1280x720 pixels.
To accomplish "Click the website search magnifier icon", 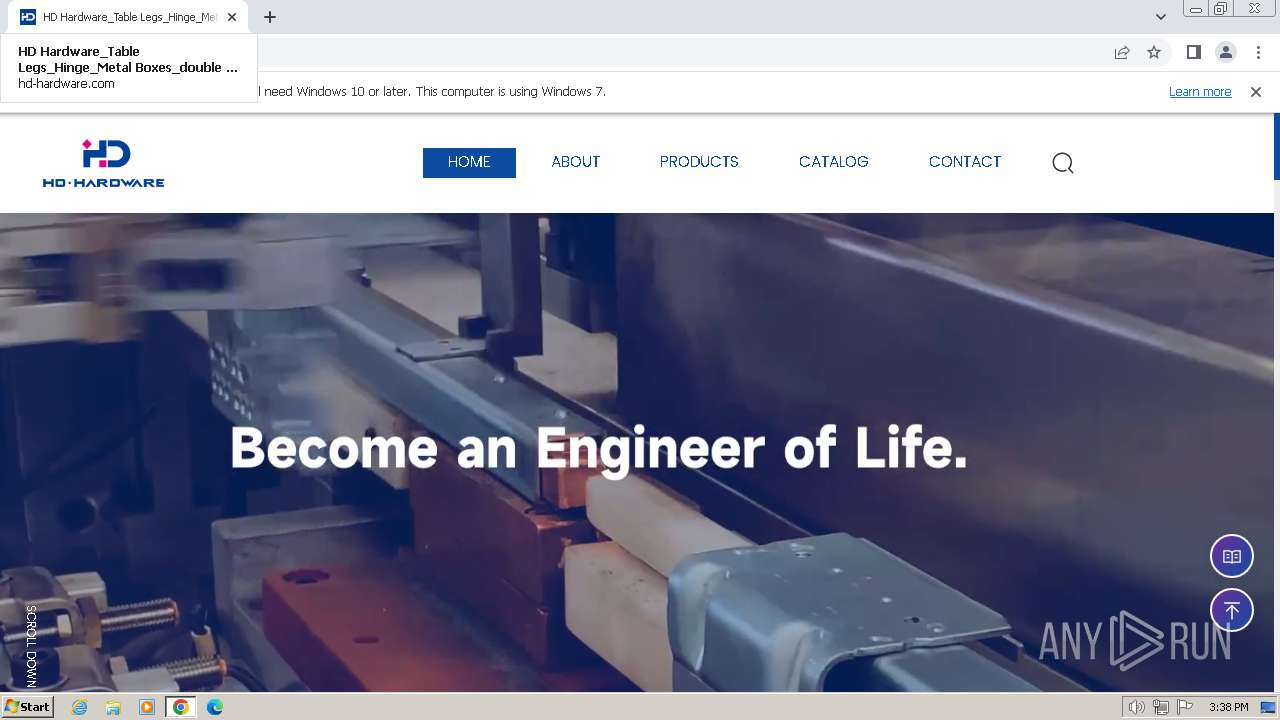I will pyautogui.click(x=1063, y=163).
